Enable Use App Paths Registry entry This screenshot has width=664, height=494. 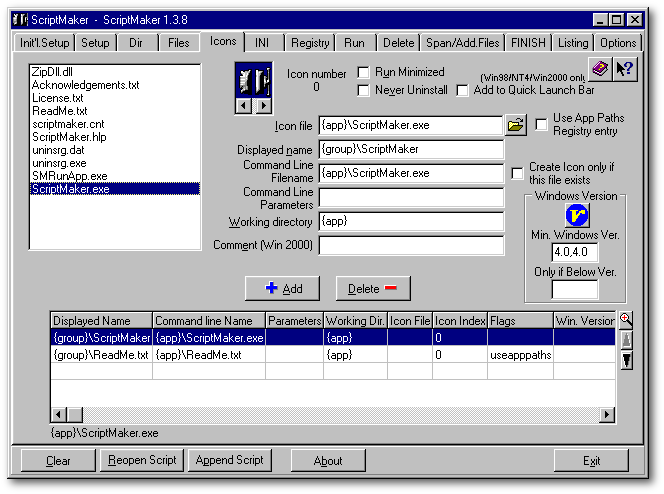pos(542,124)
